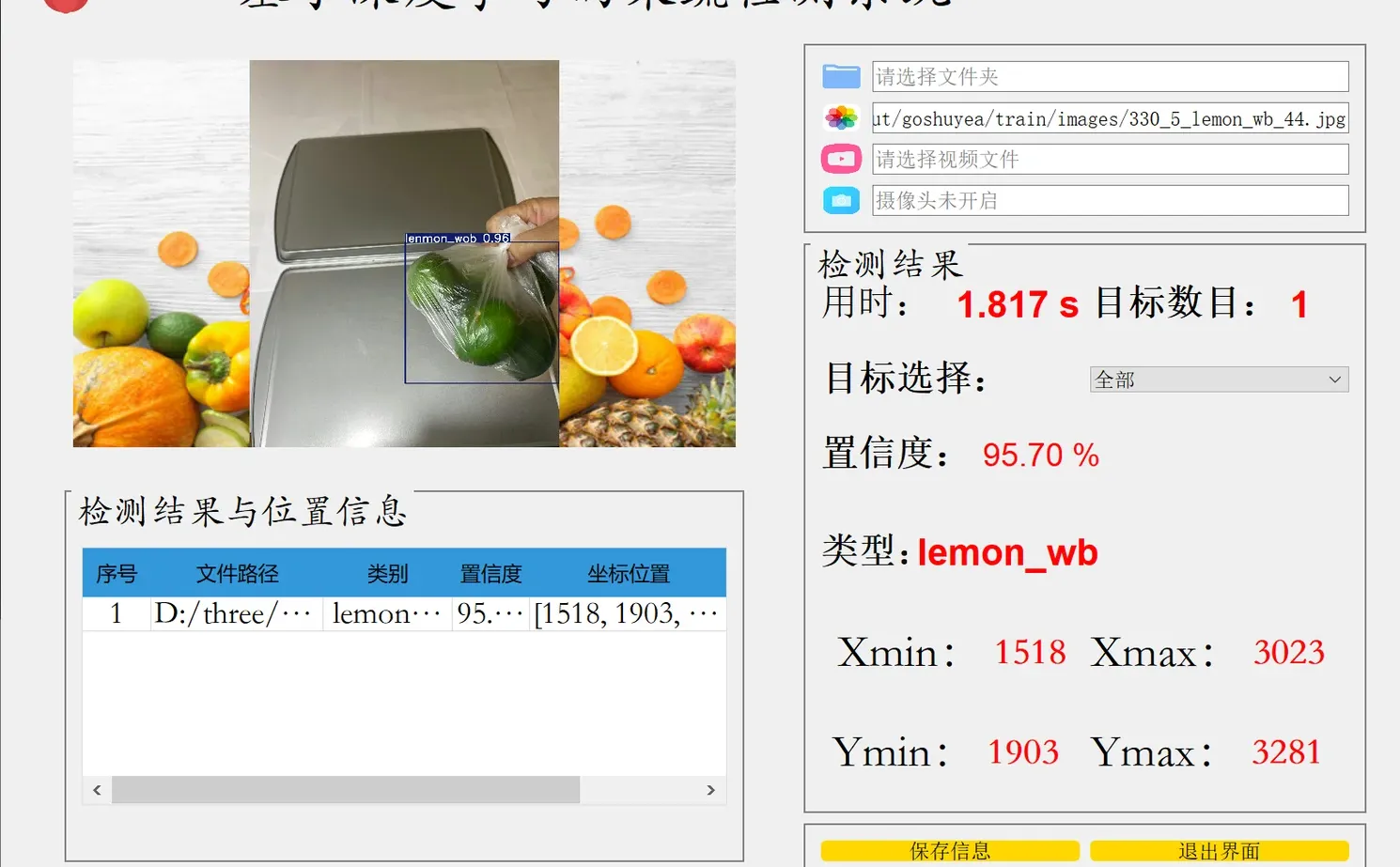This screenshot has height=867, width=1400.
Task: Click the image picker flower icon
Action: [841, 117]
